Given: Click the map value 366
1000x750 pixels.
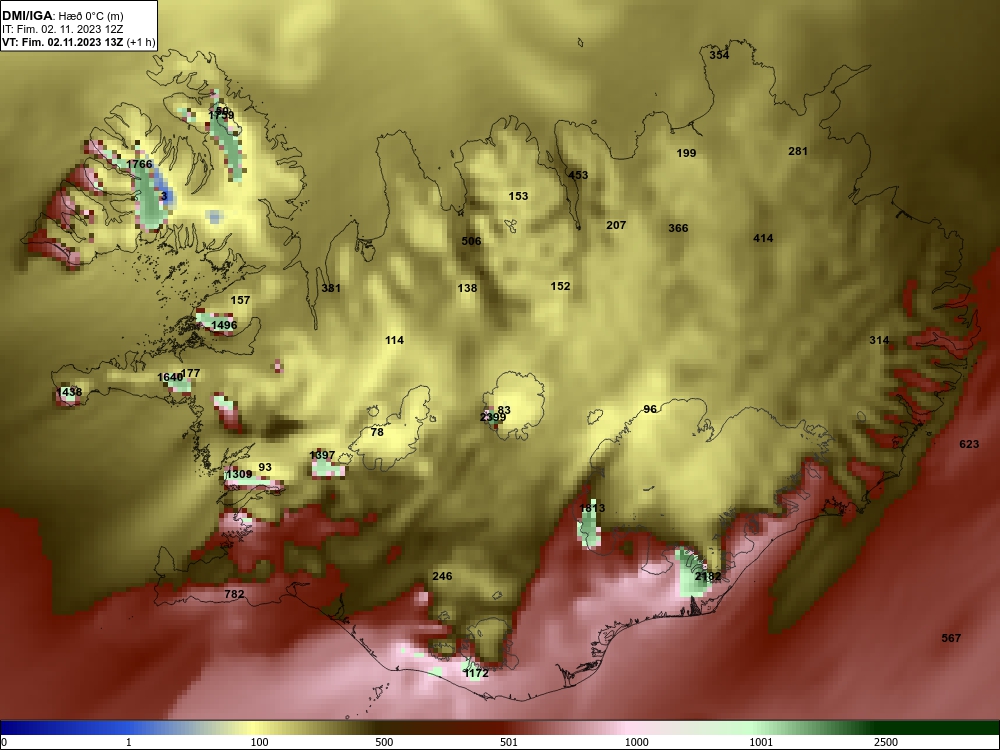Looking at the screenshot, I should click(678, 228).
